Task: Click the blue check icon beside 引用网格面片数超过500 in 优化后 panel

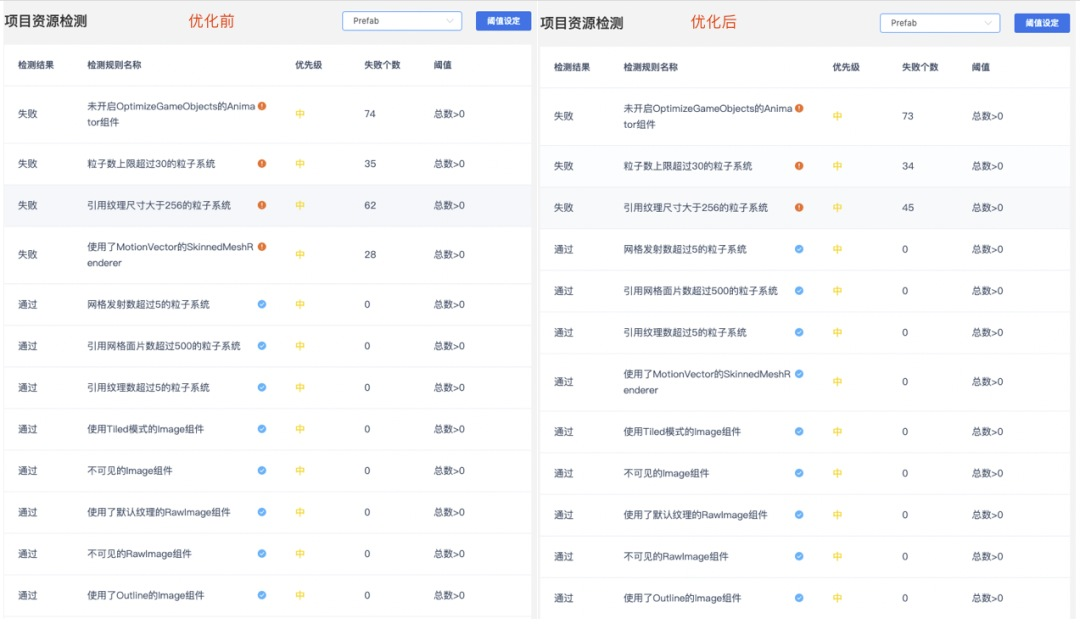Action: pyautogui.click(x=799, y=291)
